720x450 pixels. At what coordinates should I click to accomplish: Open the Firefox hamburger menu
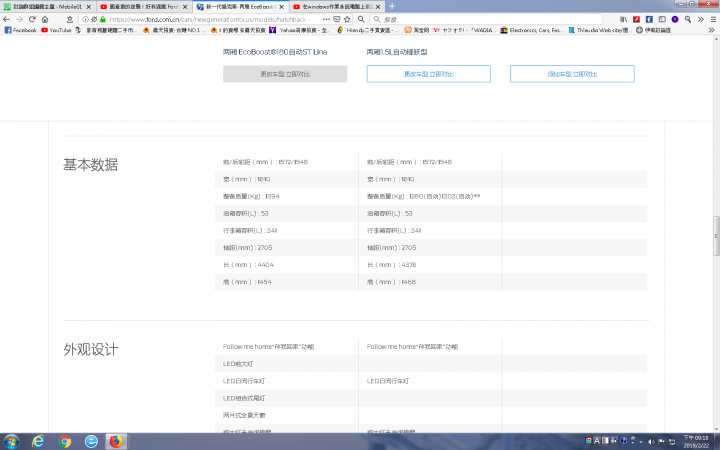(x=713, y=19)
